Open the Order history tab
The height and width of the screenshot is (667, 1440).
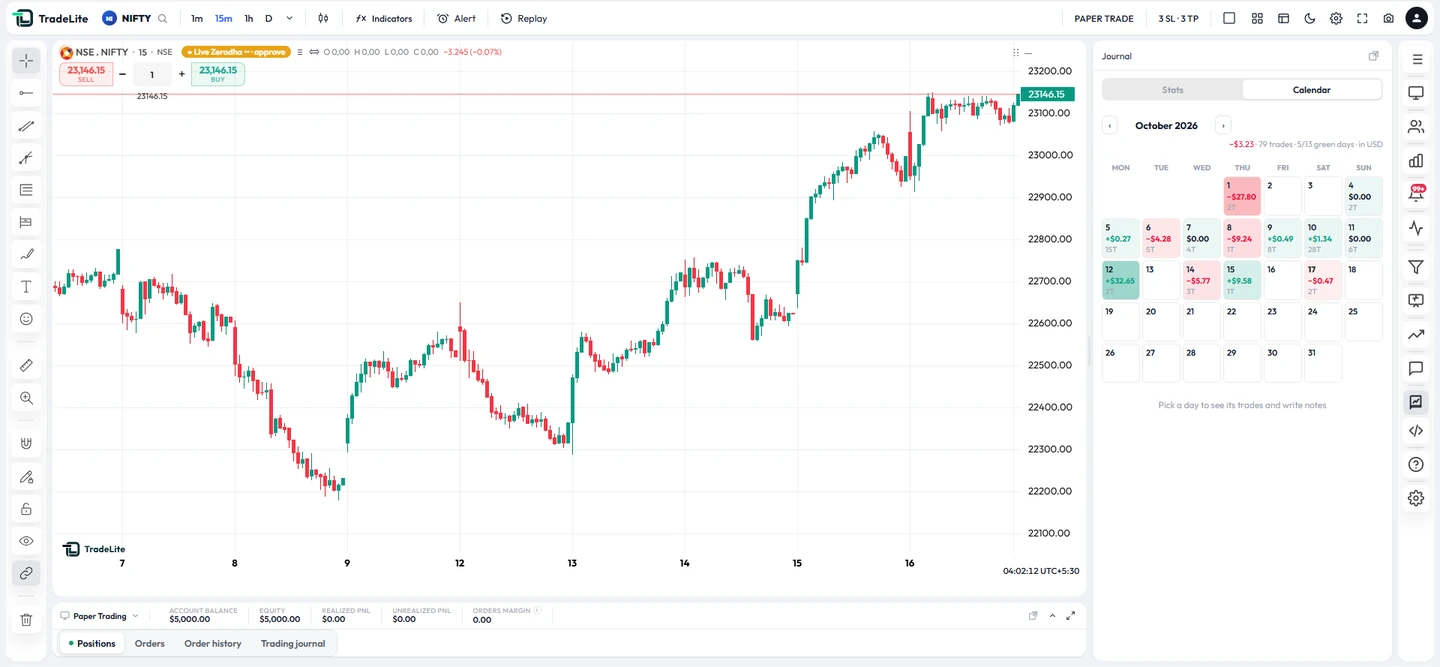[213, 644]
